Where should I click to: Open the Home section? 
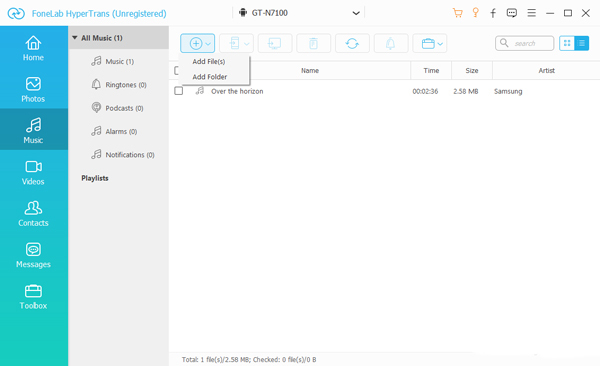click(34, 48)
